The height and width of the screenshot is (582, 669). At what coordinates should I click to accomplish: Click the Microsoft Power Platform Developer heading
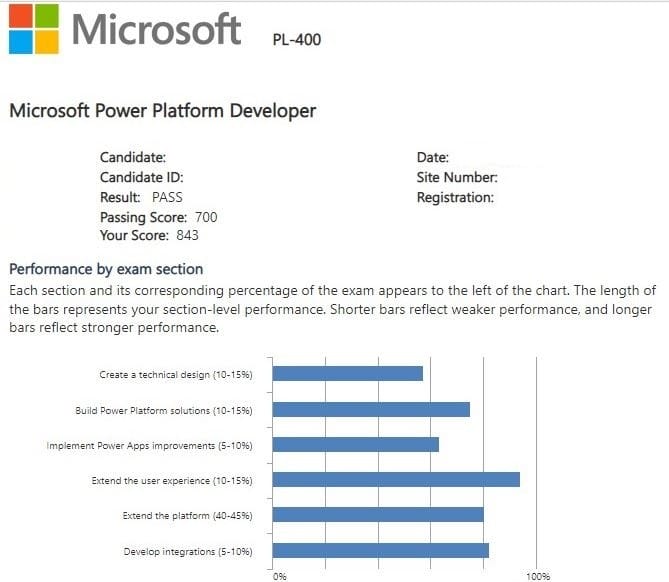coord(163,110)
